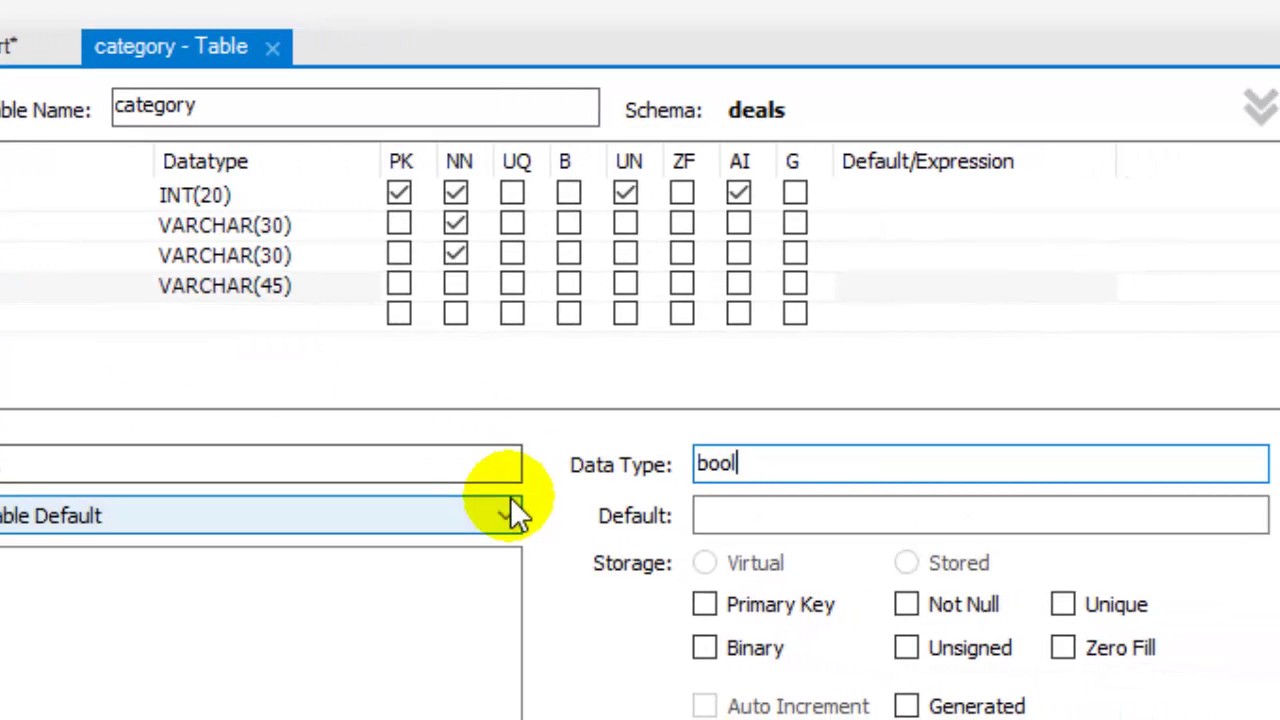Screen dimensions: 1280x720
Task: Edit the Table Name field containing category
Action: click(355, 107)
